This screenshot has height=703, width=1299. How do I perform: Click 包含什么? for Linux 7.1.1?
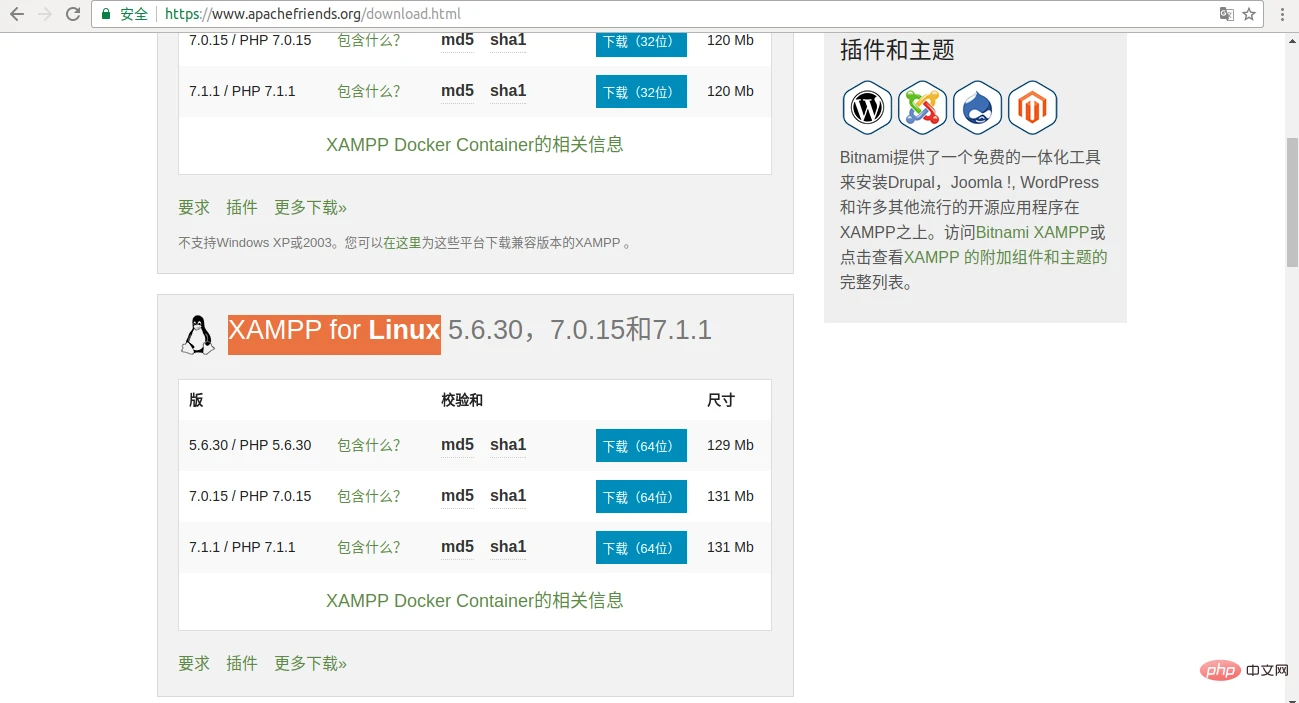(x=369, y=548)
